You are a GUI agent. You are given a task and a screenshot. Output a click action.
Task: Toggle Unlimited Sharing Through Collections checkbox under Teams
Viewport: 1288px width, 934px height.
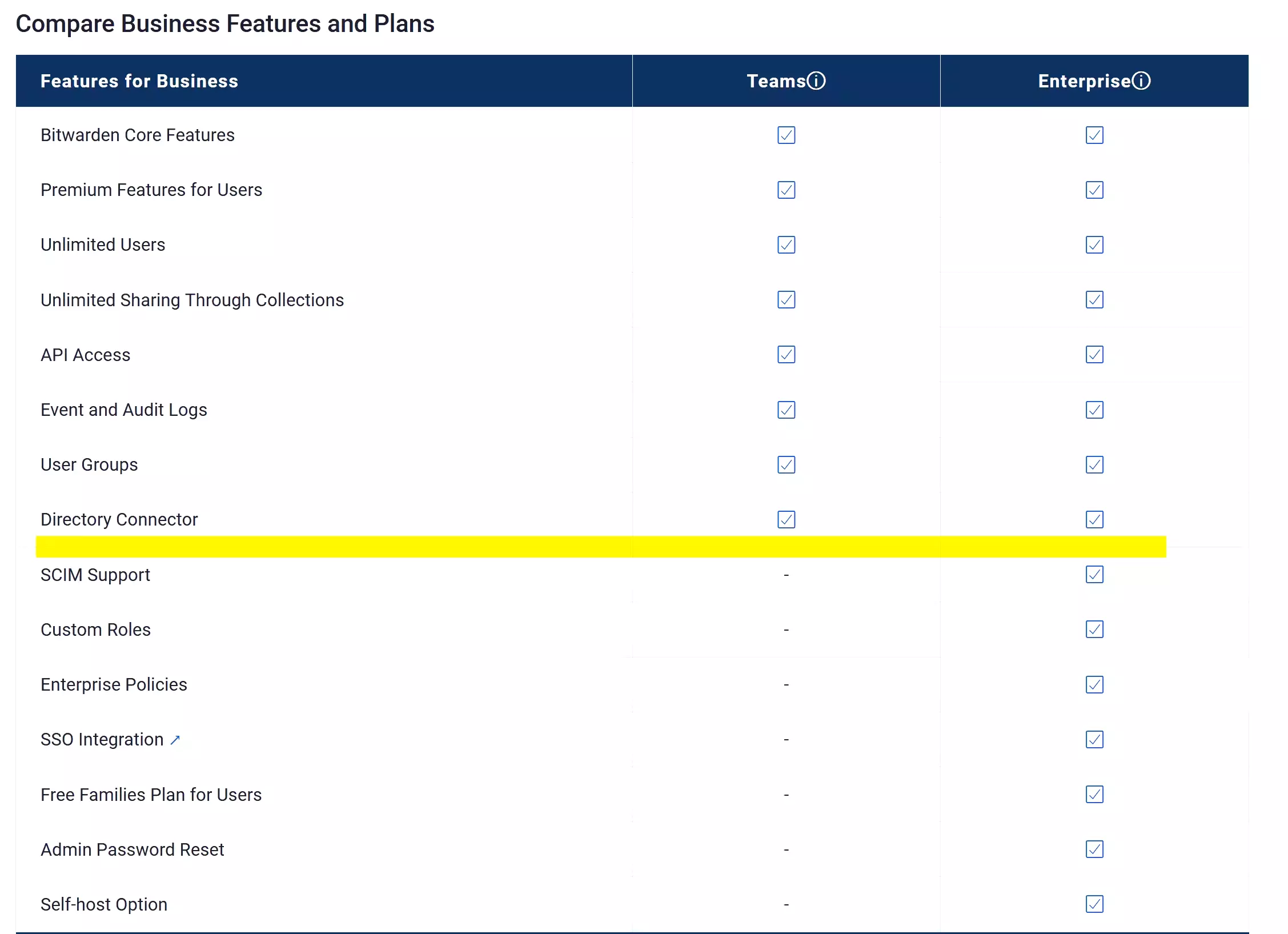coord(786,299)
